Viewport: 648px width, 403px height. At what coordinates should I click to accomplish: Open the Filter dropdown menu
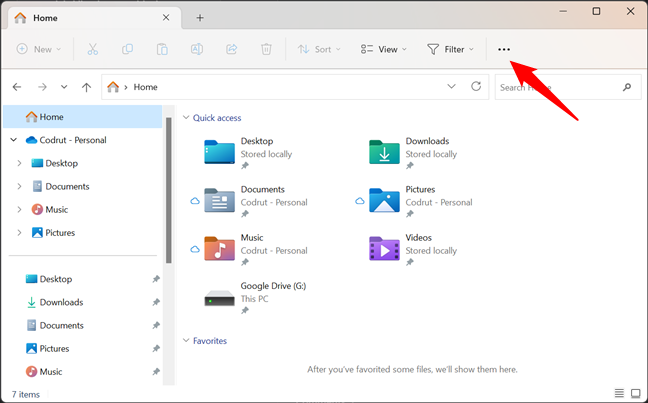pos(450,49)
